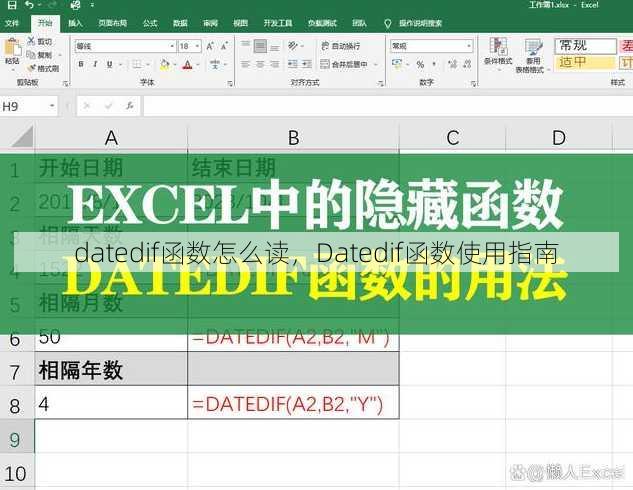Apply the yellow 适中 cell style
Viewport: 633px width, 490px height.
(585, 62)
